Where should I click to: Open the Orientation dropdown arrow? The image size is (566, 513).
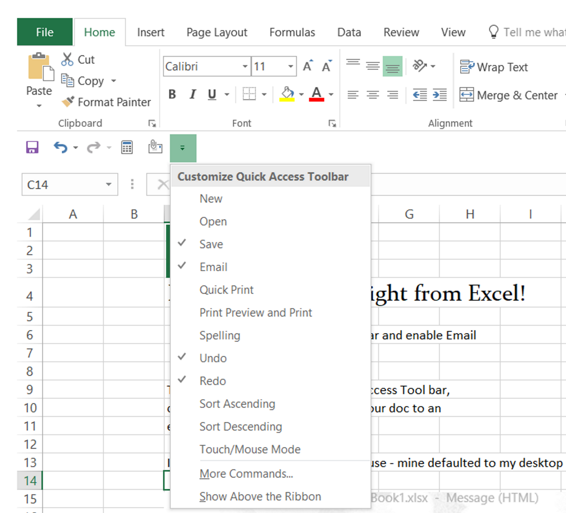(433, 66)
